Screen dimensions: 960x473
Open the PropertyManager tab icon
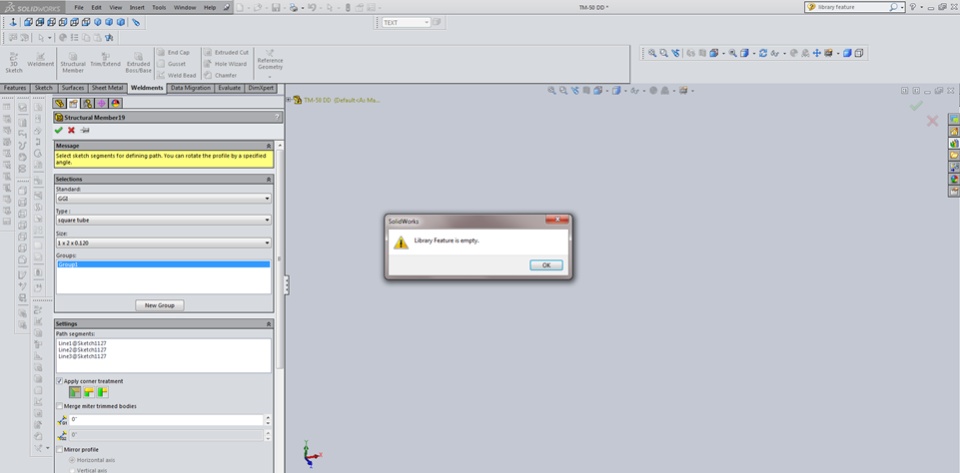click(73, 103)
